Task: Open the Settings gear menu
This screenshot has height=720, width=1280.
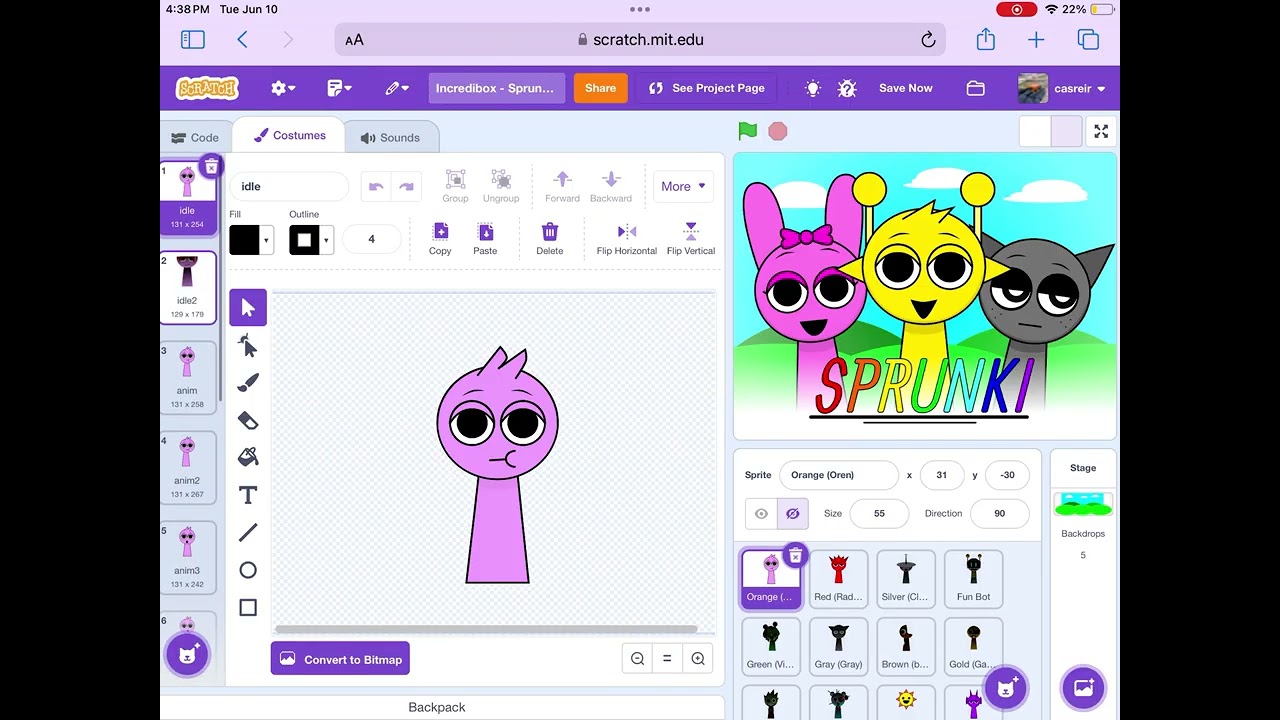Action: coord(283,88)
